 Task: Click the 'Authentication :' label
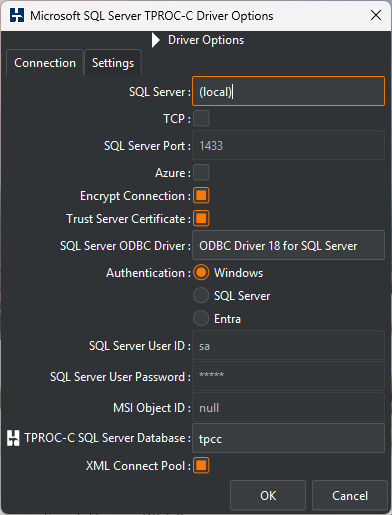[x=148, y=273]
